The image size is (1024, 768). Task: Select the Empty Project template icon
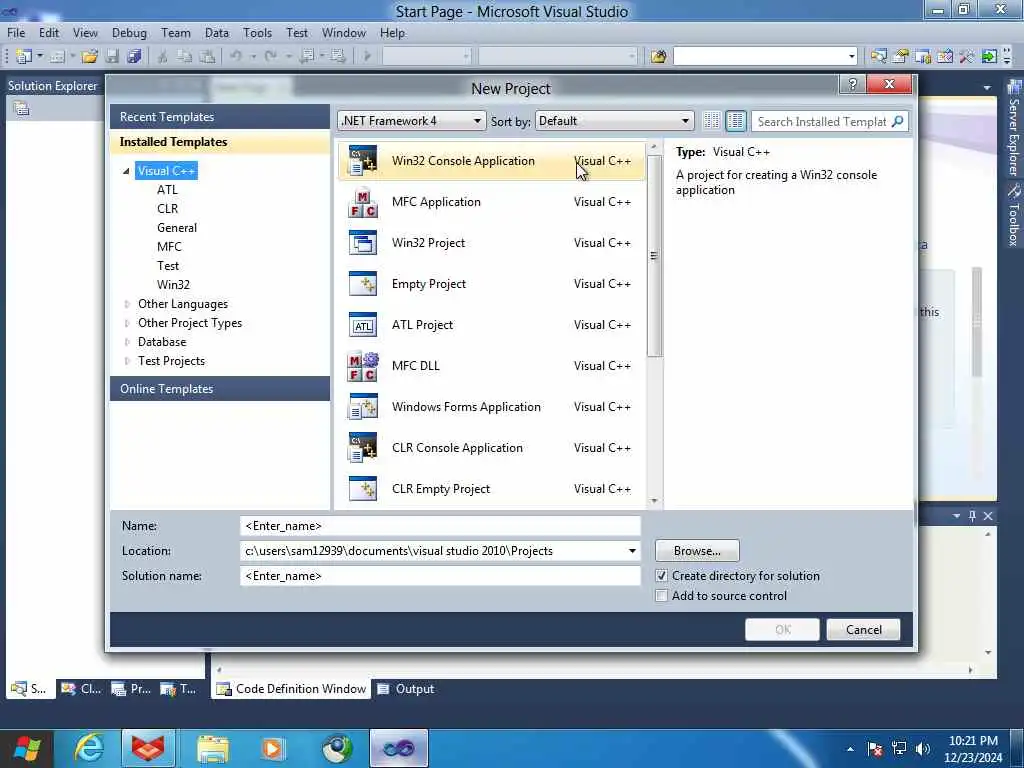pyautogui.click(x=362, y=283)
